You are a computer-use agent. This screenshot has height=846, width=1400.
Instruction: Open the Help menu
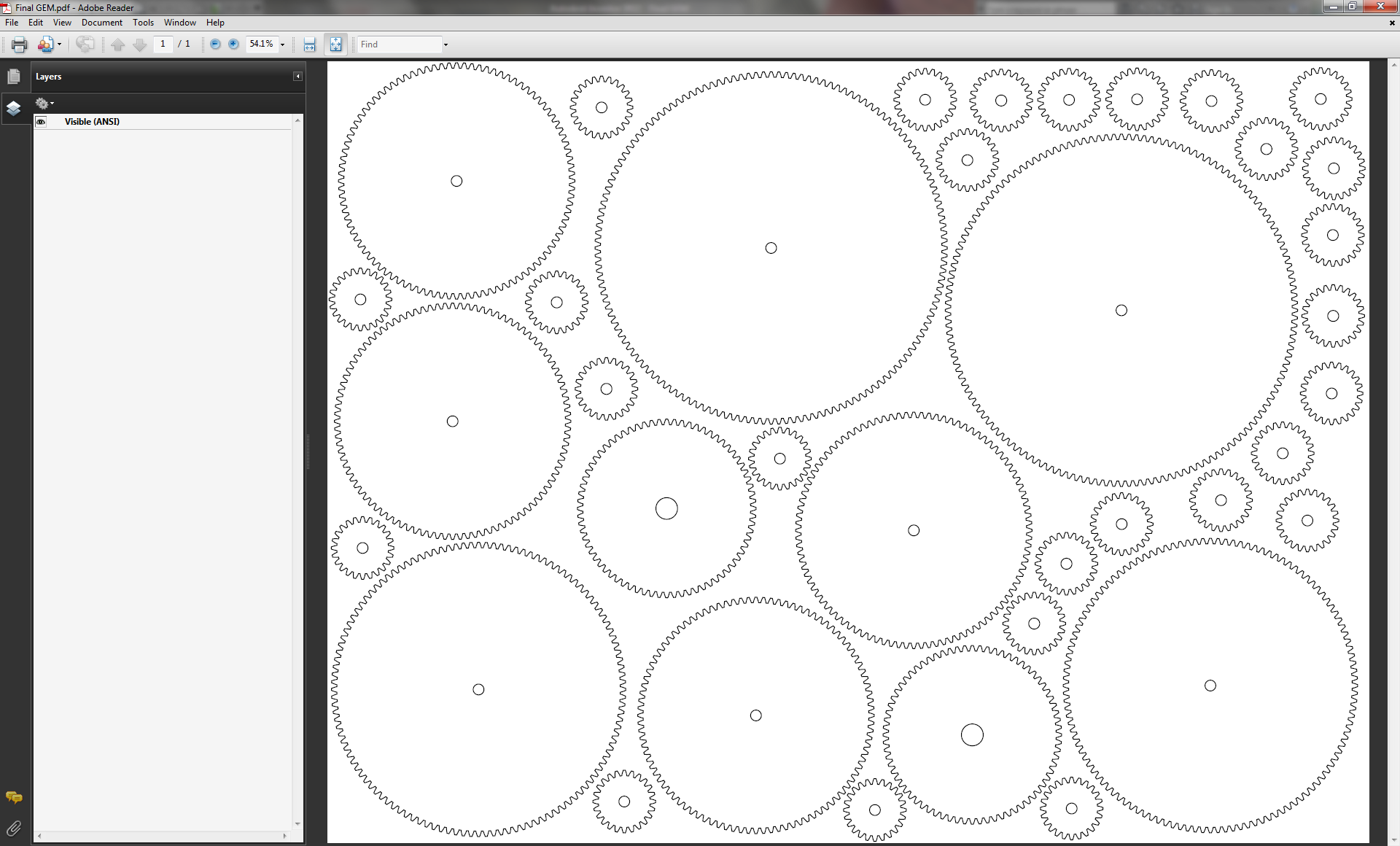point(215,23)
